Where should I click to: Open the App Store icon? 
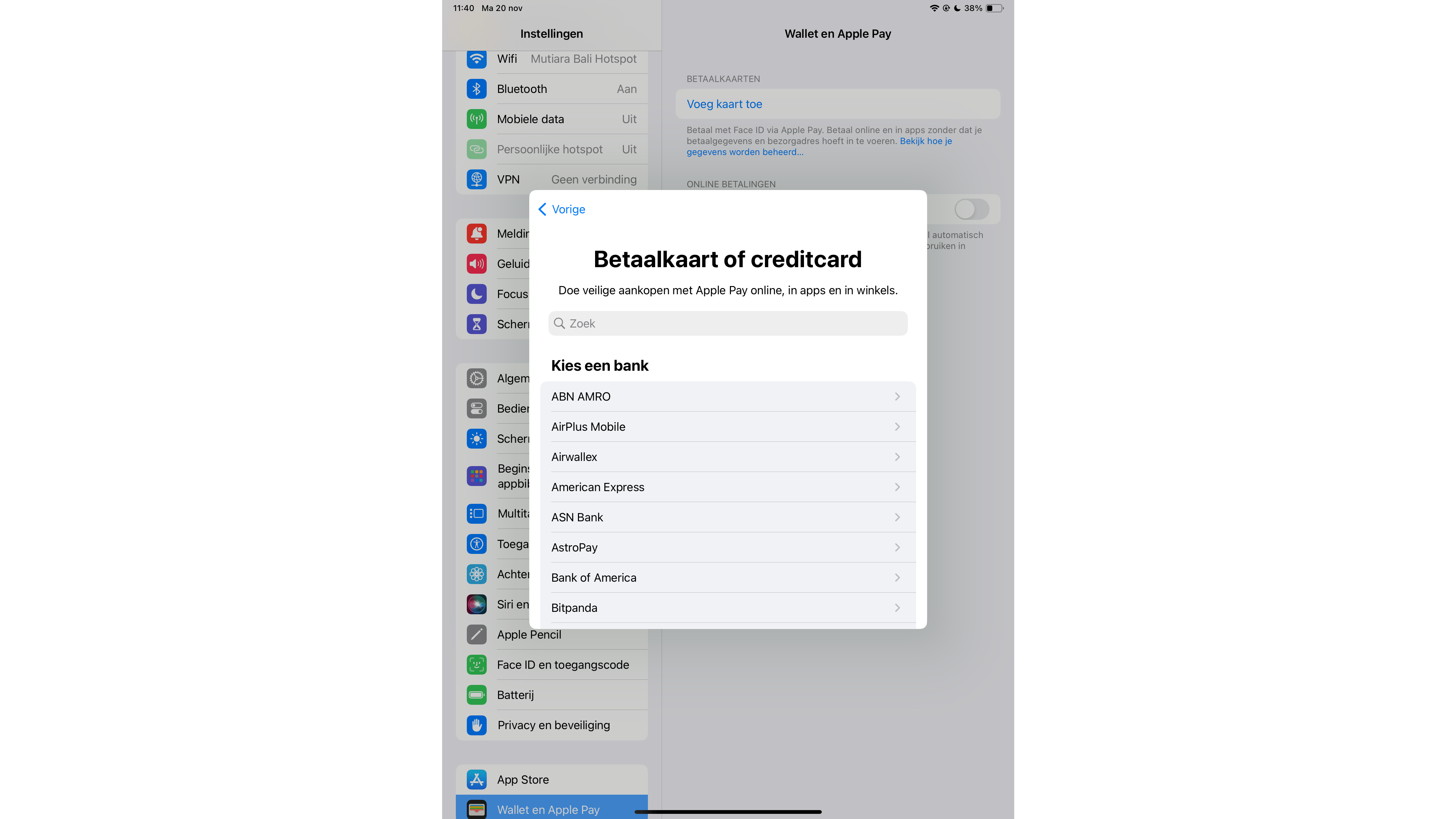pos(476,780)
